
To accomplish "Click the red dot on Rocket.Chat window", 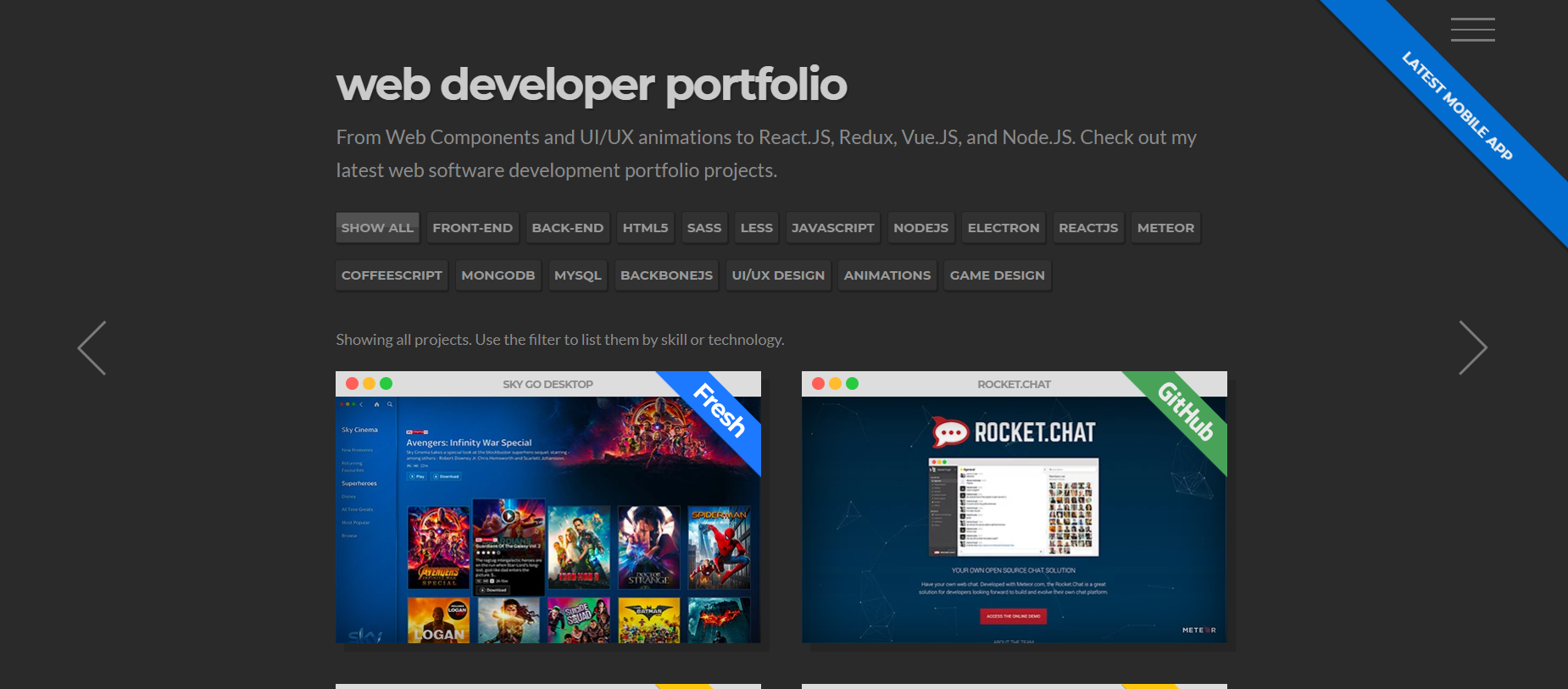I will tap(818, 384).
